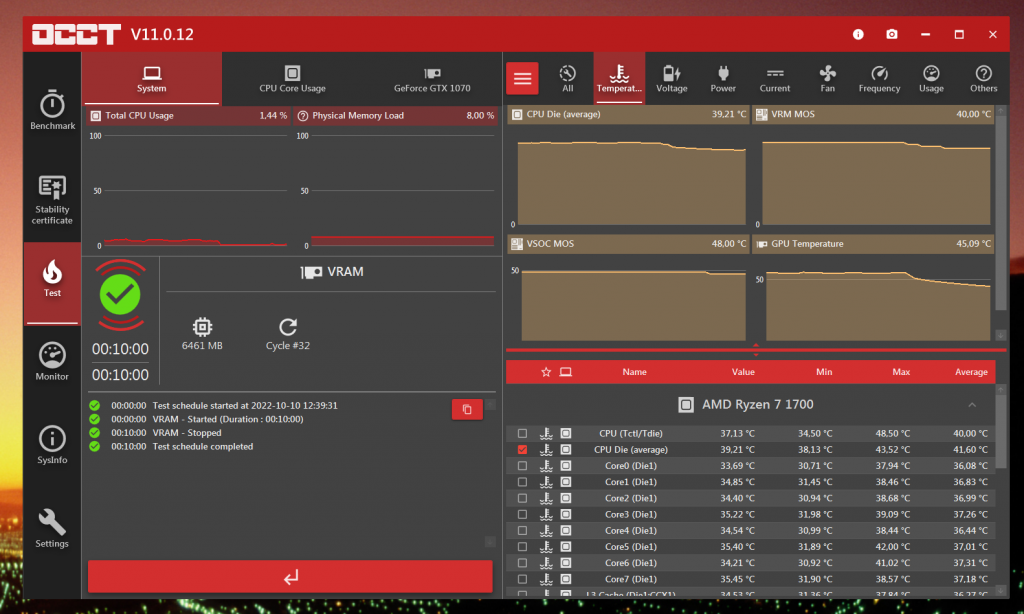Switch to the CPU Core Usage tab

click(292, 78)
